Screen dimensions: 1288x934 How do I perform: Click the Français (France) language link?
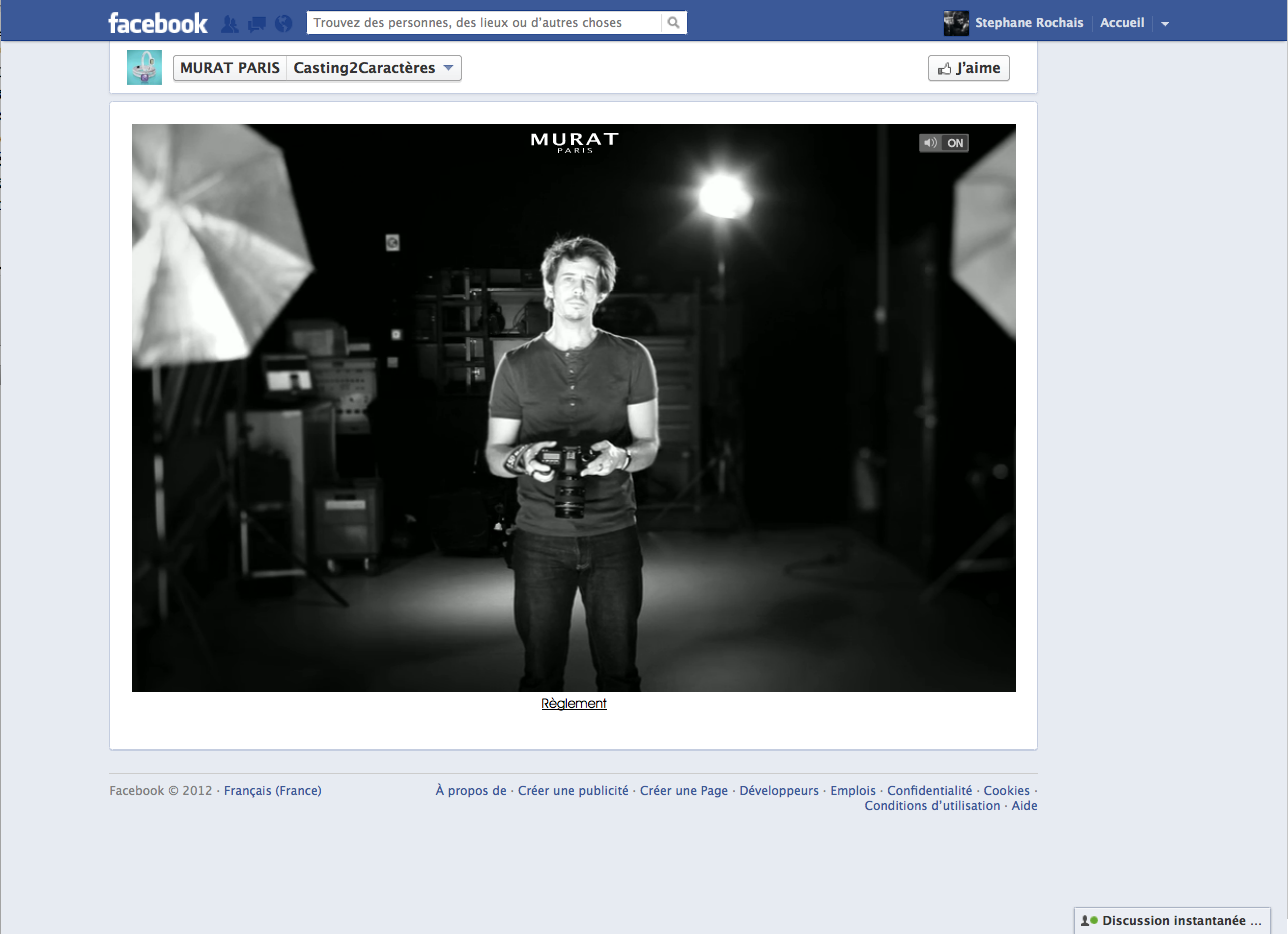(x=273, y=791)
